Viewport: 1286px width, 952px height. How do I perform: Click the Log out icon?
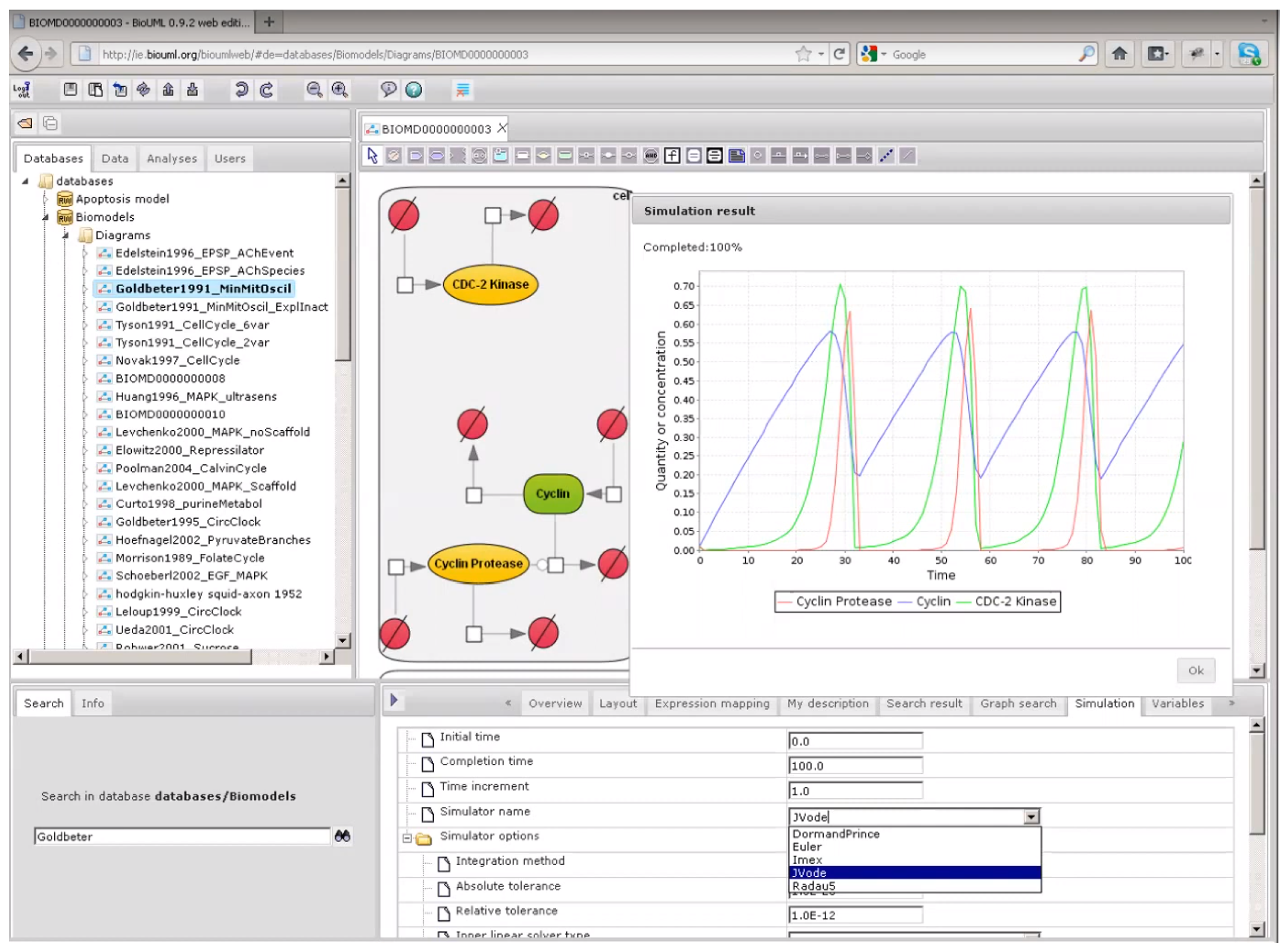click(22, 90)
